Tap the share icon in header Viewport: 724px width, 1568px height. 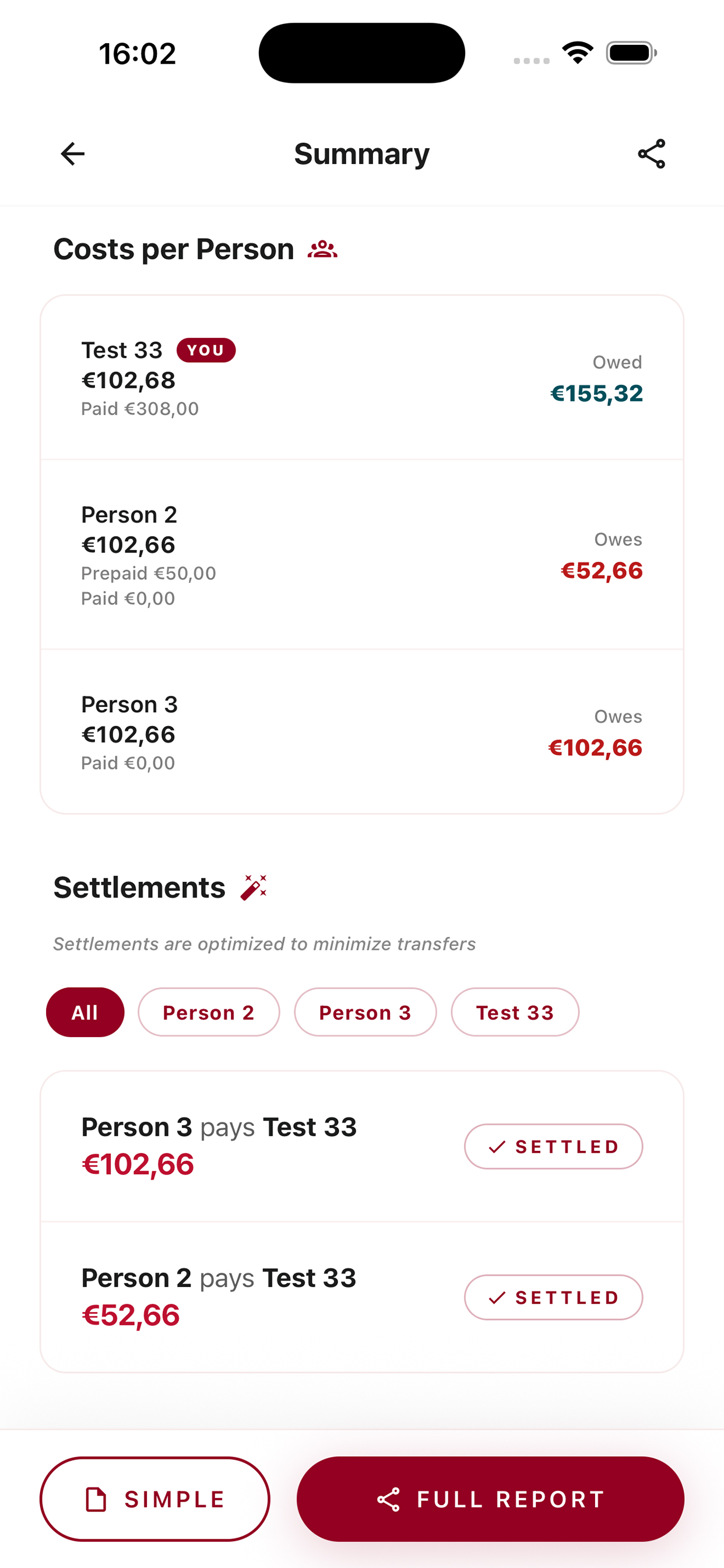[652, 153]
